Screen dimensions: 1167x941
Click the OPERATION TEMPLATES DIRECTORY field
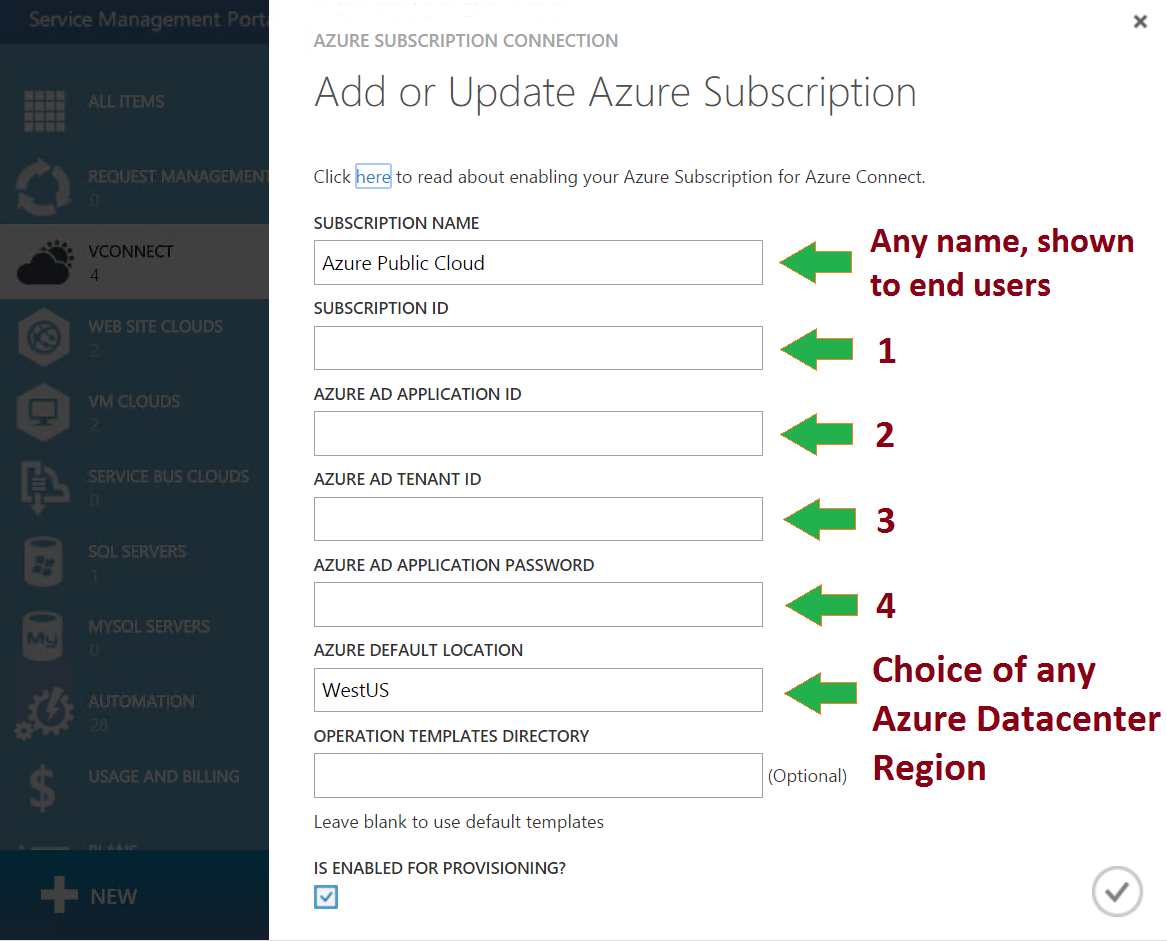(x=538, y=775)
